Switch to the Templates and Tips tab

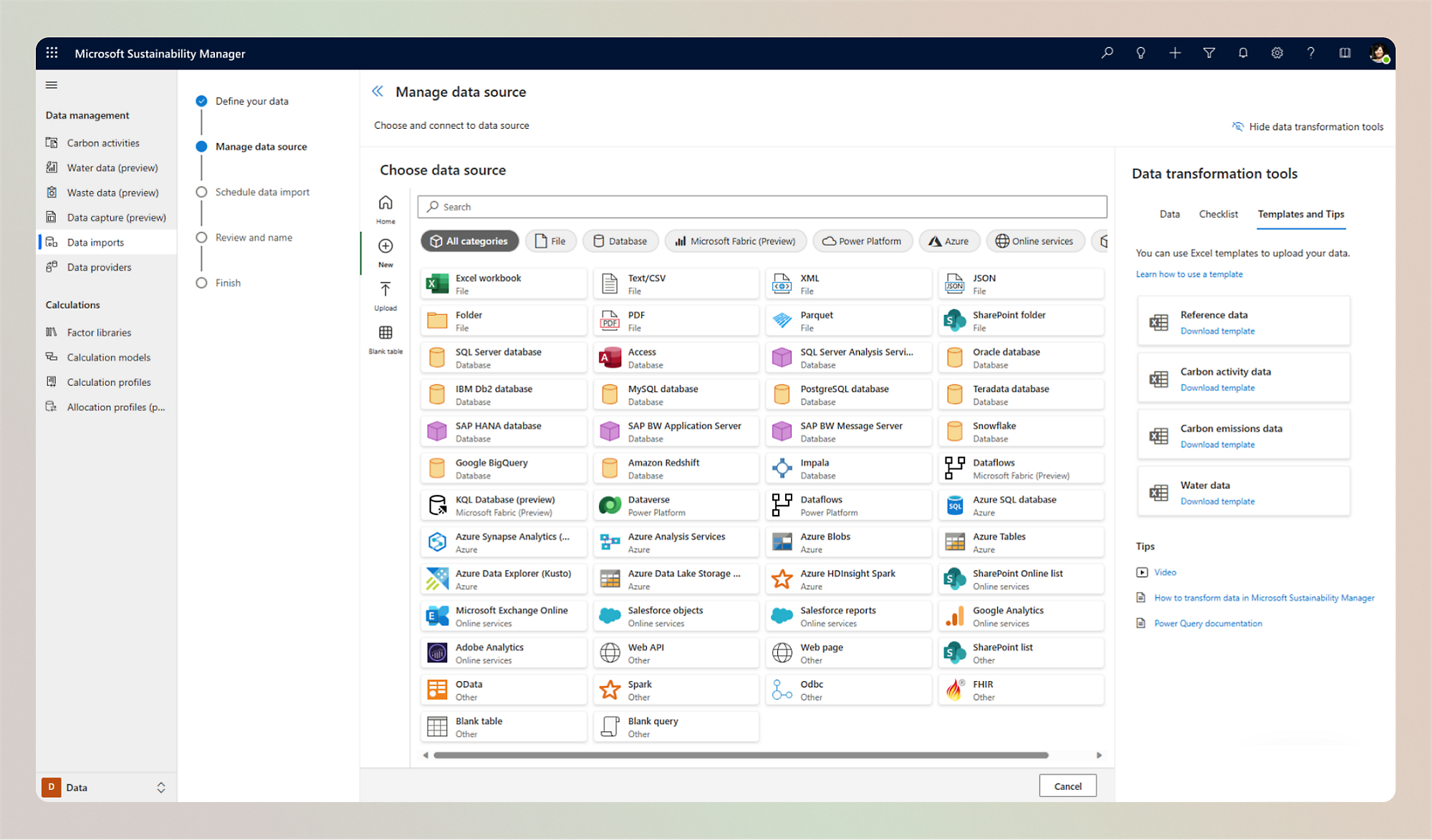click(x=1302, y=213)
